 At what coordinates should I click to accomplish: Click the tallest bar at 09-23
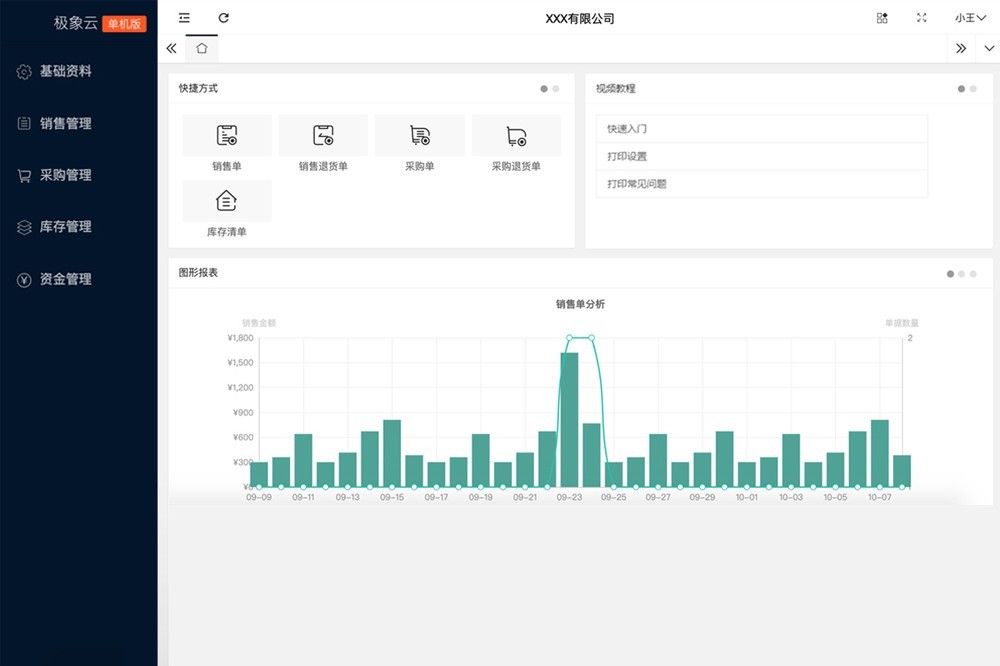pos(569,420)
